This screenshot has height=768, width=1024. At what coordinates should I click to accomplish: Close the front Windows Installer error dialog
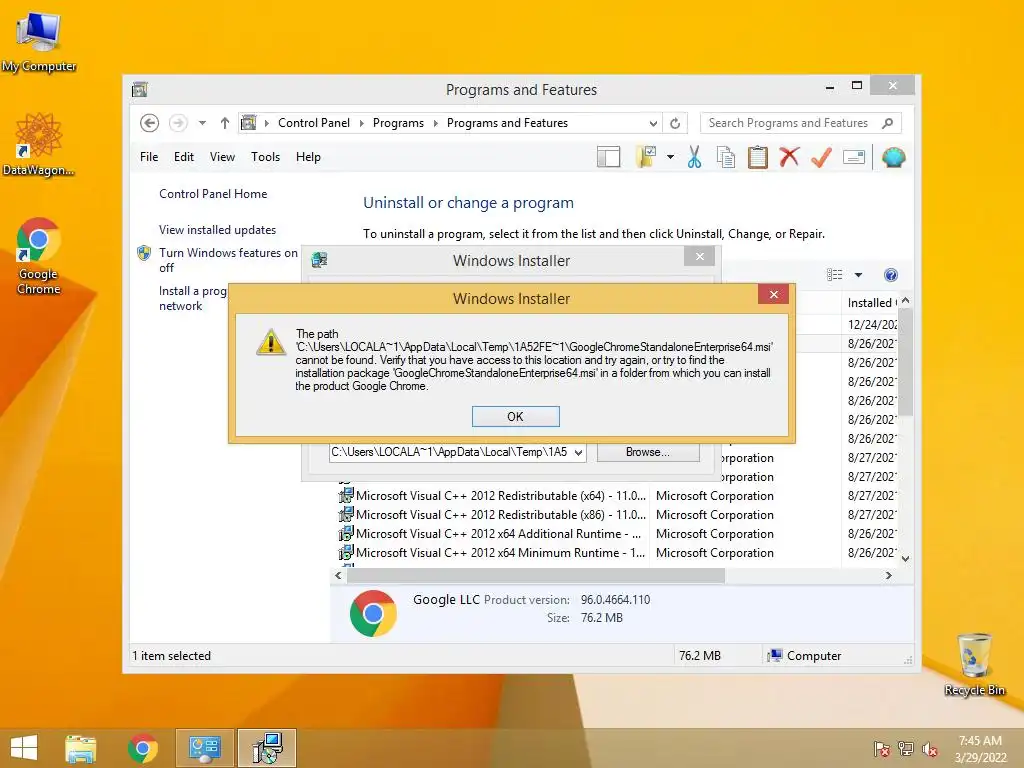[x=773, y=295]
